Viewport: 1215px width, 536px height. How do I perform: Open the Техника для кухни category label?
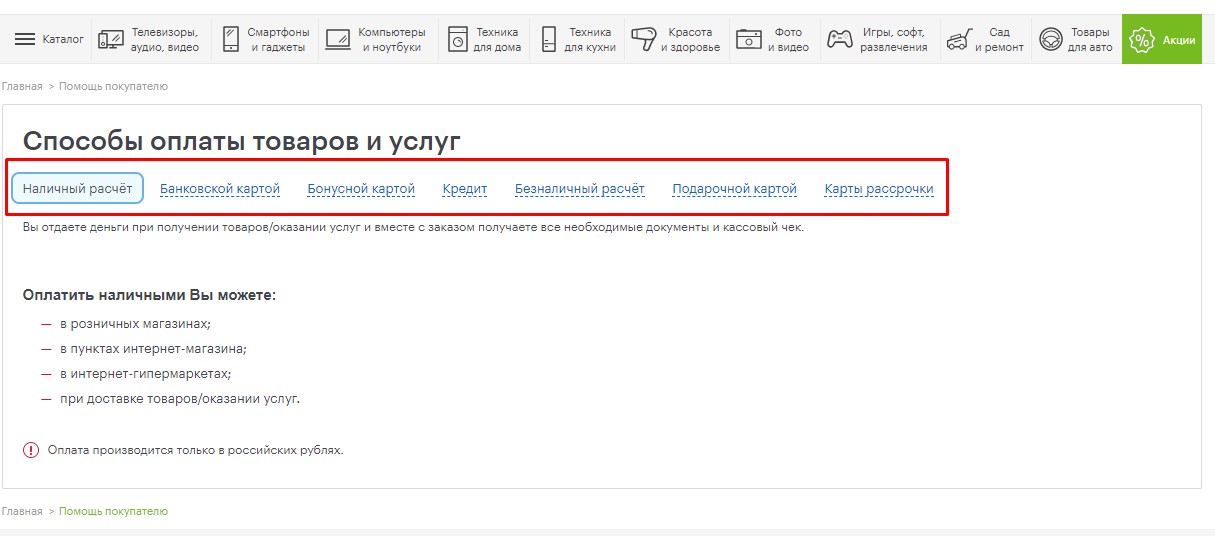point(590,40)
